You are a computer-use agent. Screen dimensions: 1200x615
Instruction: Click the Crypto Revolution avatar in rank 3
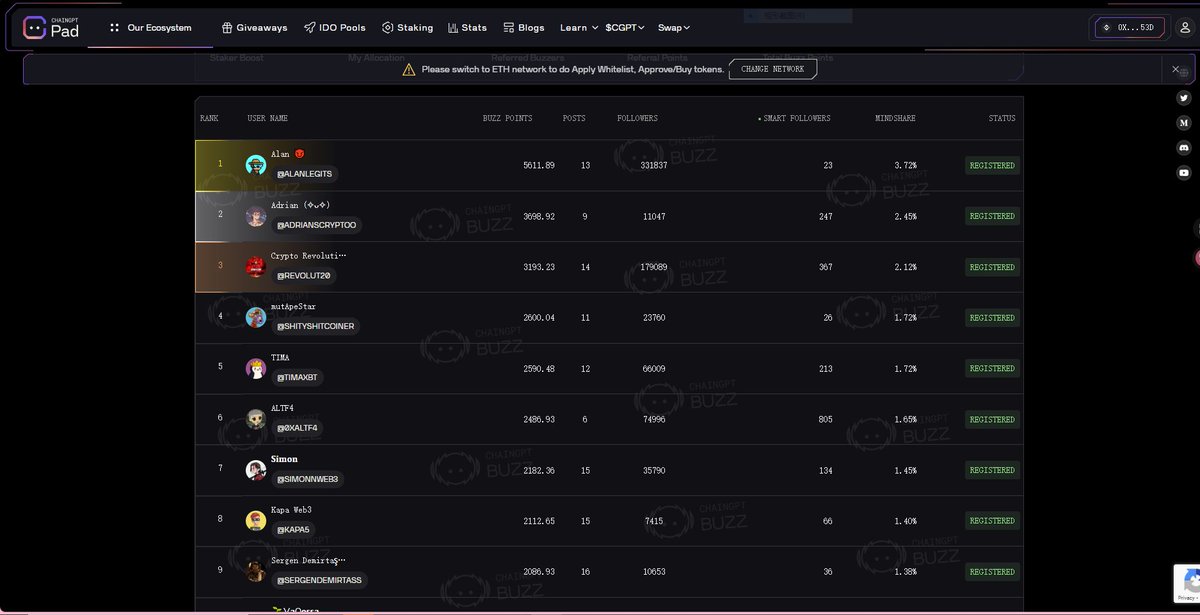coord(256,267)
